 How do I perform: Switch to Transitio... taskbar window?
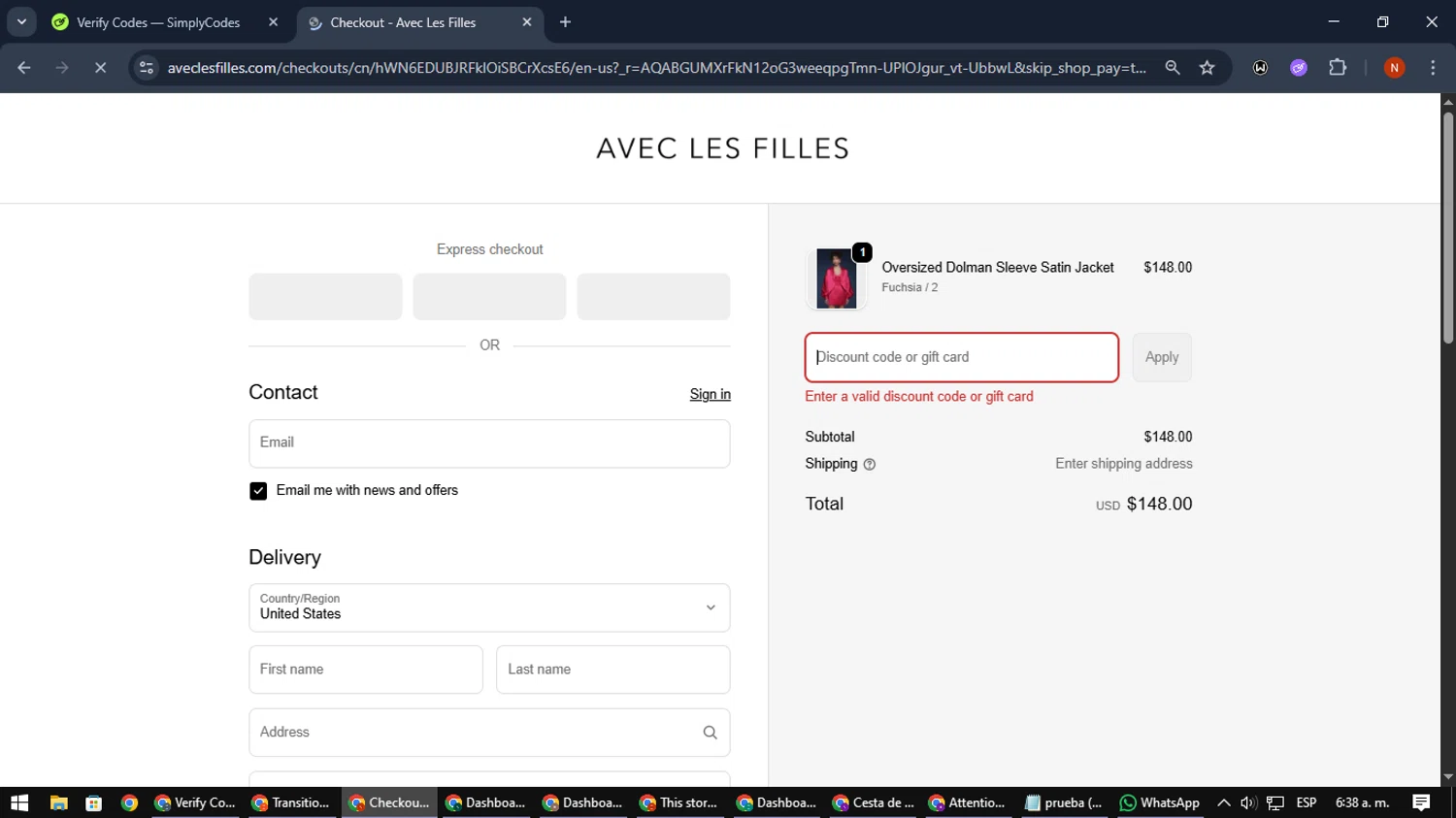click(x=291, y=802)
